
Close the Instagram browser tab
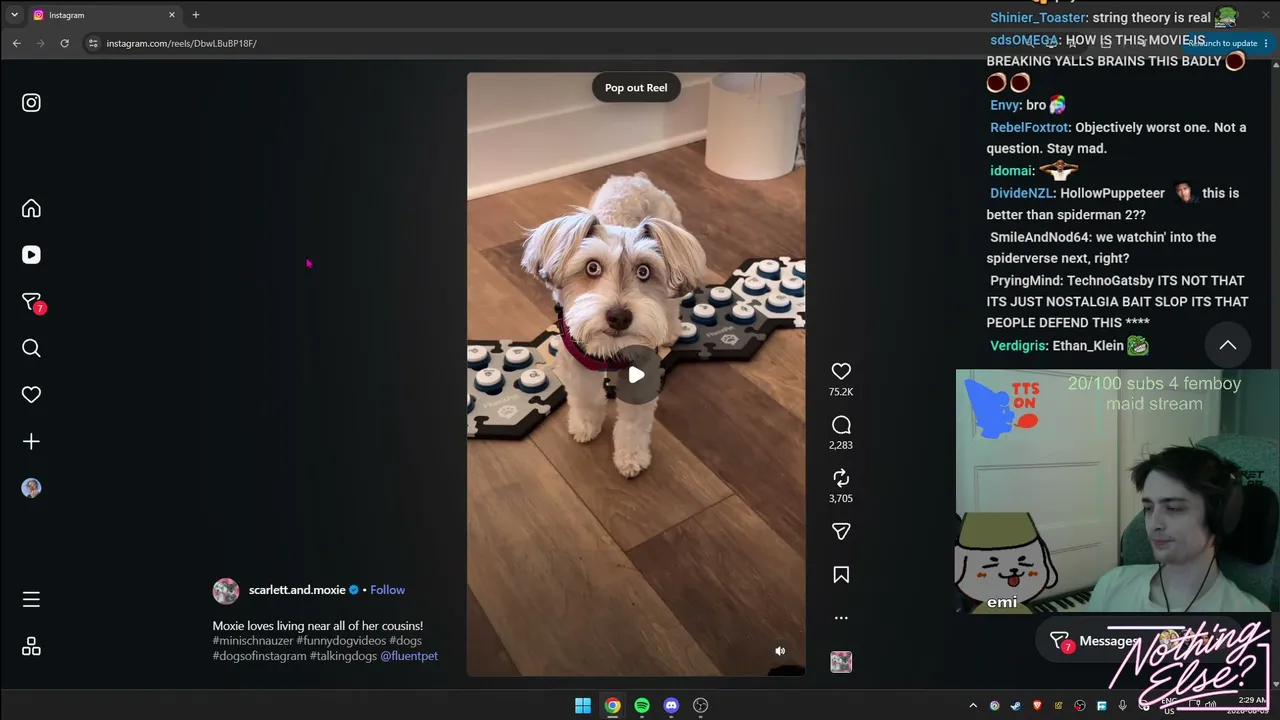point(171,15)
